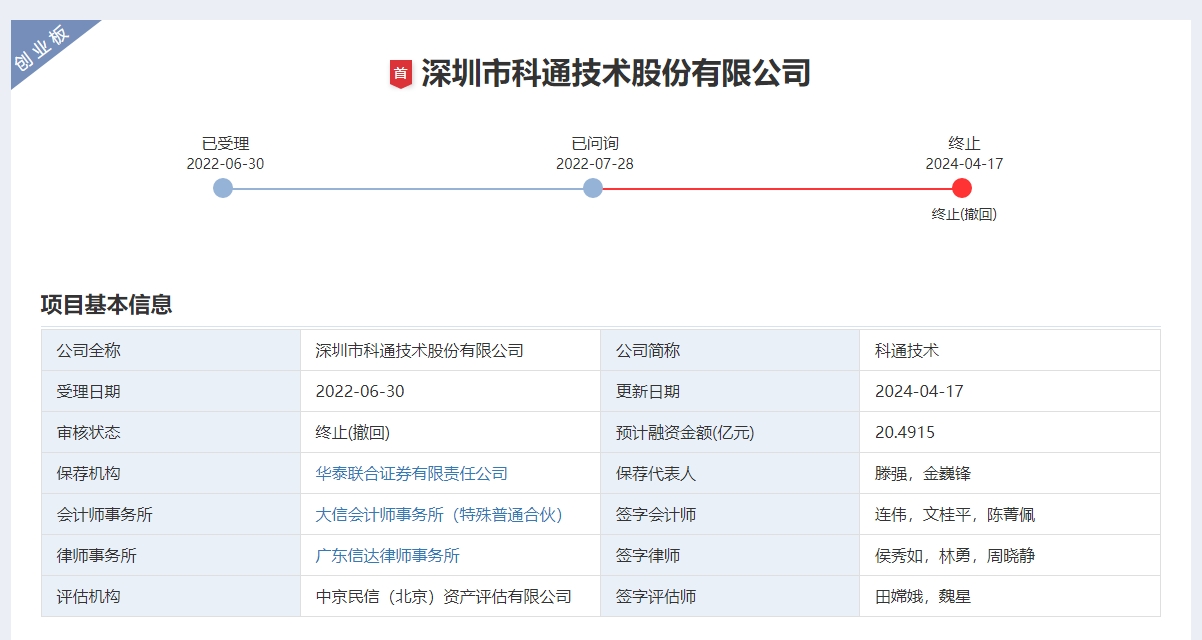Select the 已问询 timeline node circle
Image resolution: width=1202 pixels, height=640 pixels.
(593, 188)
